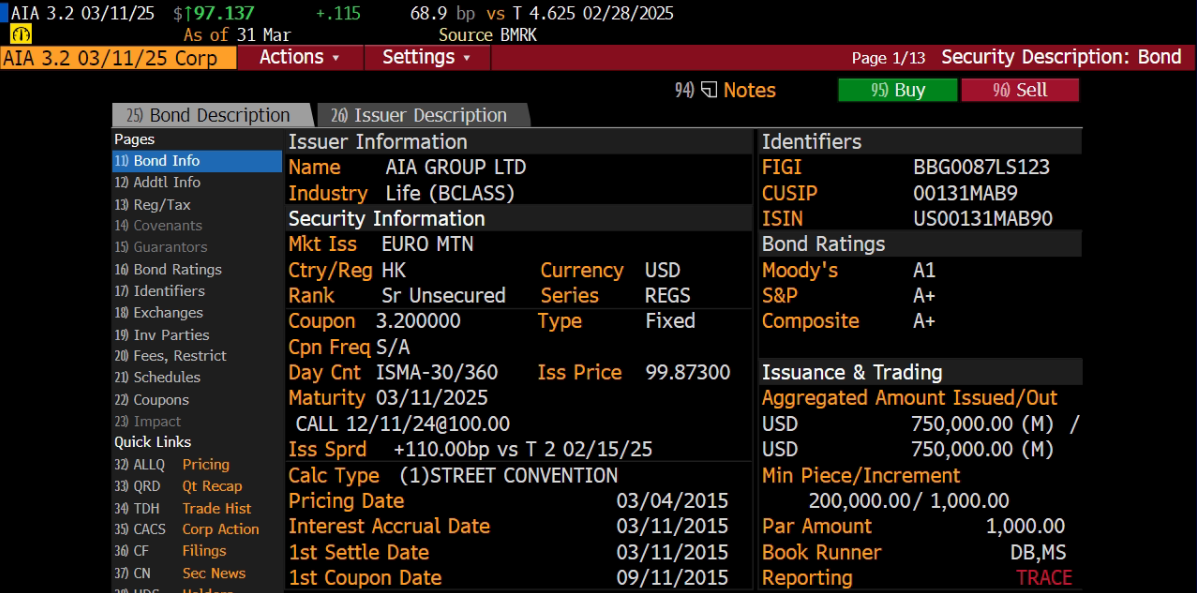This screenshot has height=593, width=1197.
Task: Click the Source BMRK label
Action: coord(488,35)
